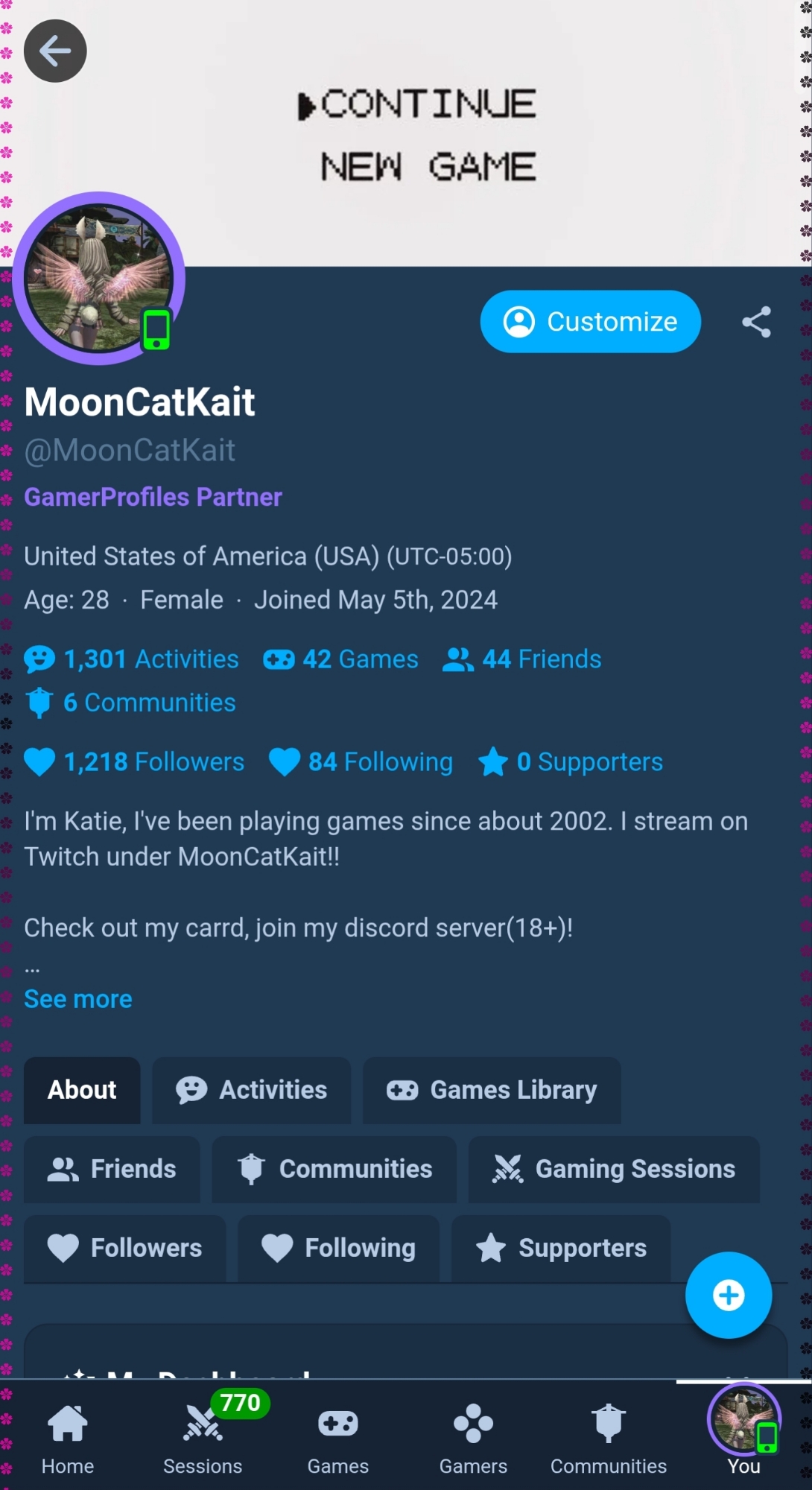Switch to the Activities tab
Image resolution: width=812 pixels, height=1490 pixels.
click(x=252, y=1090)
